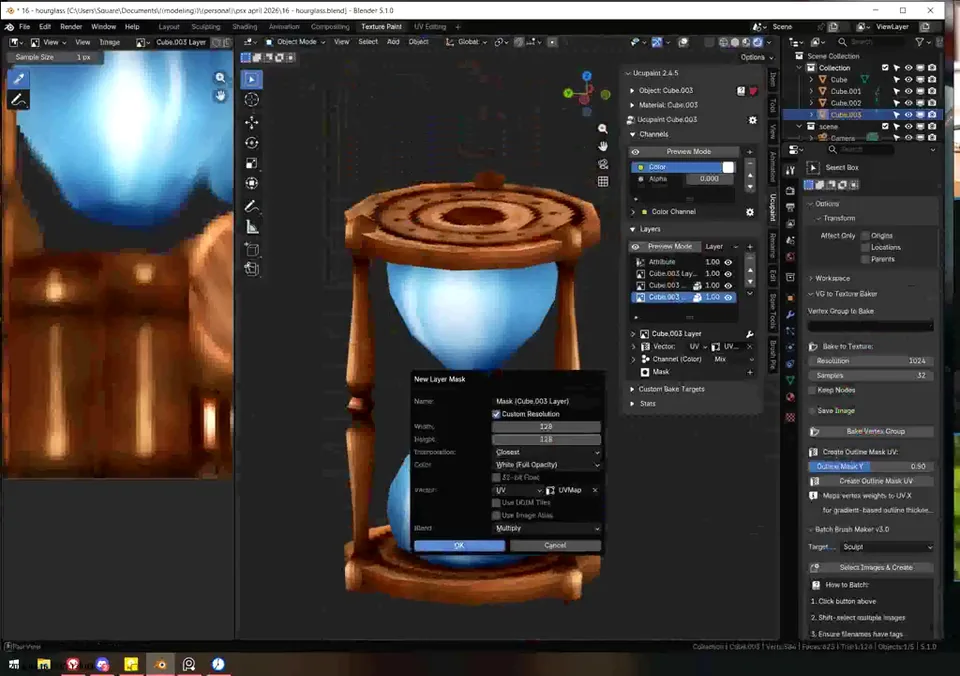Screen dimensions: 960x676
Task: Expand Stats section in Ucupaint
Action: pos(647,404)
